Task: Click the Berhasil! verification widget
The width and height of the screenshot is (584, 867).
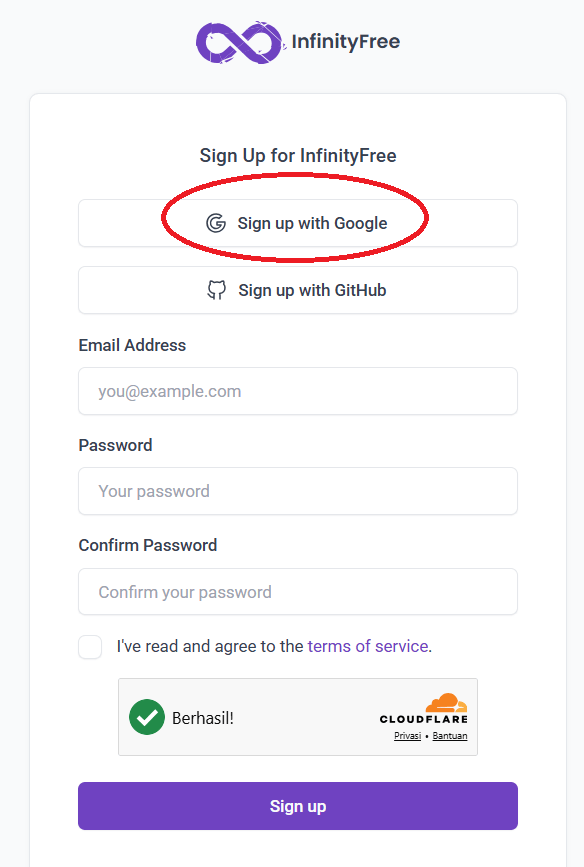Action: coord(298,717)
